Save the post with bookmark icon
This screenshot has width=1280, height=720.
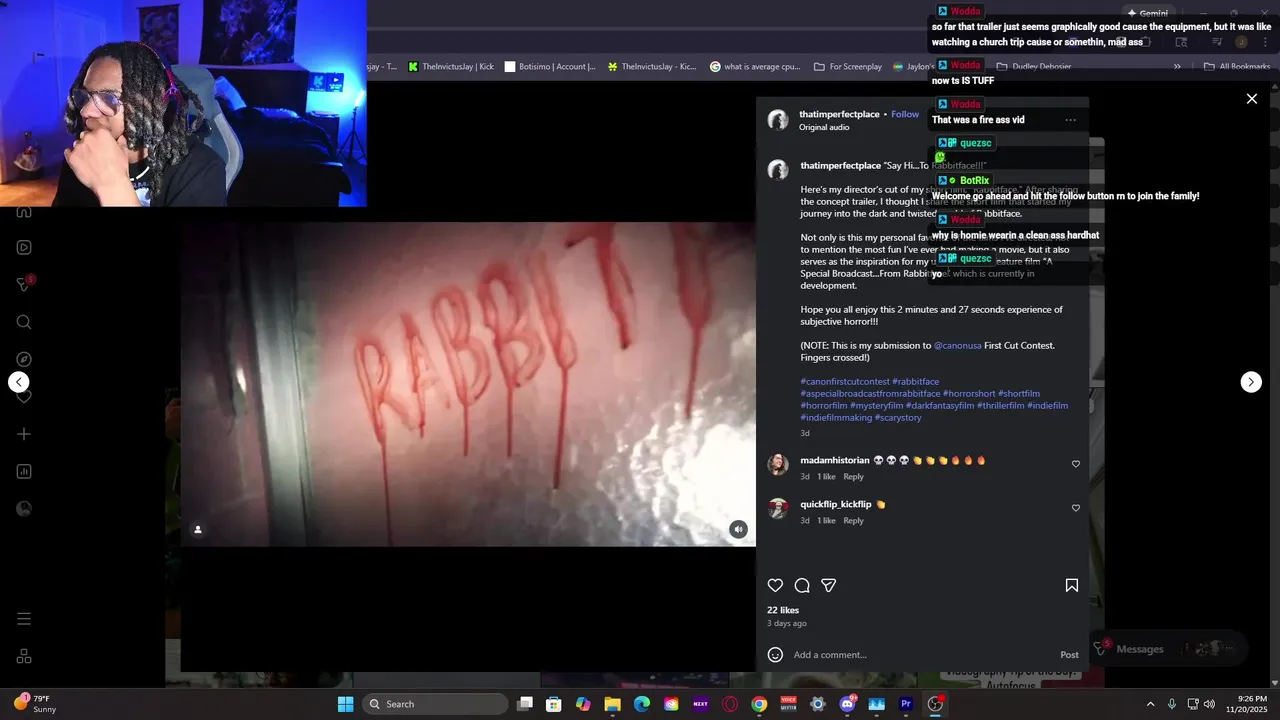[x=1071, y=585]
